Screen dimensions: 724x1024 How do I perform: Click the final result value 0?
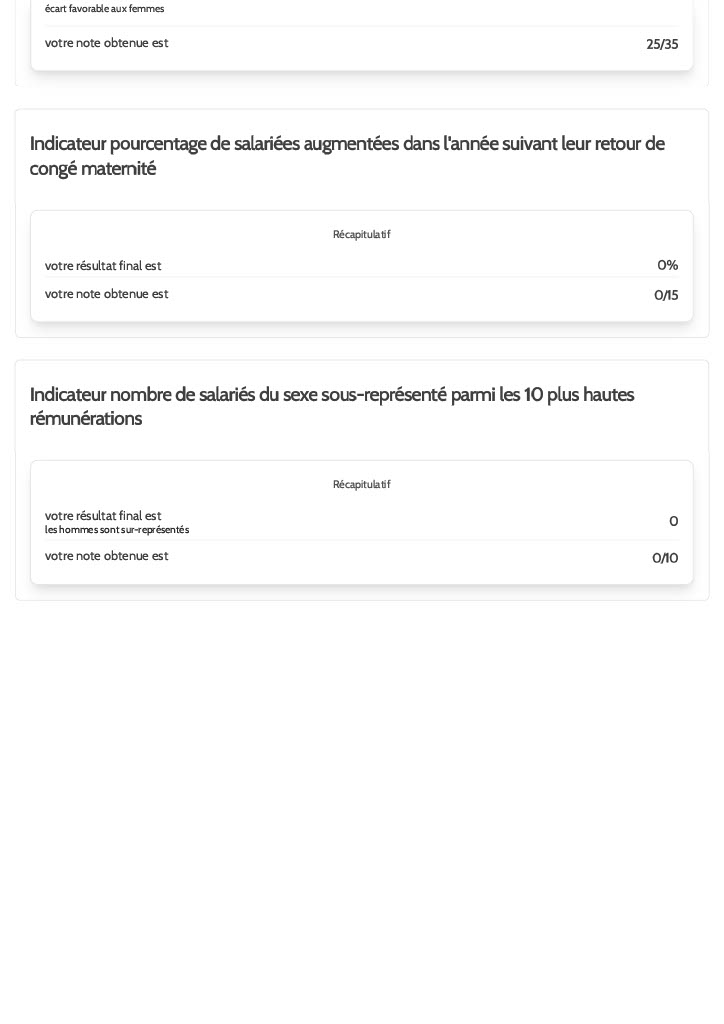[x=674, y=521]
